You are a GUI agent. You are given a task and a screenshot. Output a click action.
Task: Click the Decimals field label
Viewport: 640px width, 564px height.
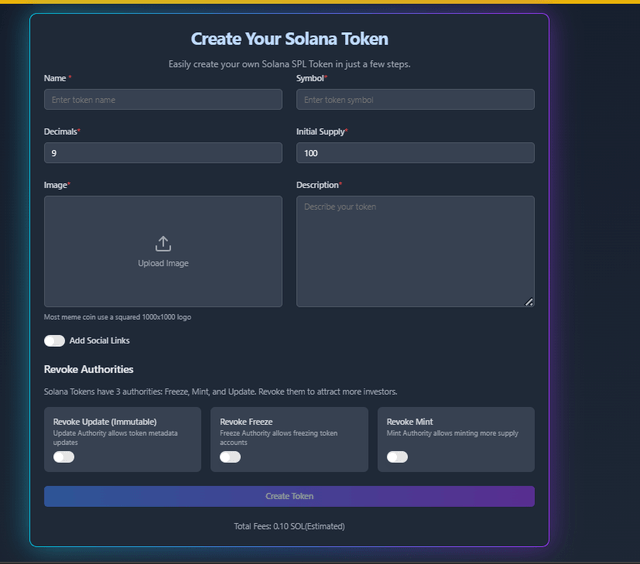coord(60,132)
